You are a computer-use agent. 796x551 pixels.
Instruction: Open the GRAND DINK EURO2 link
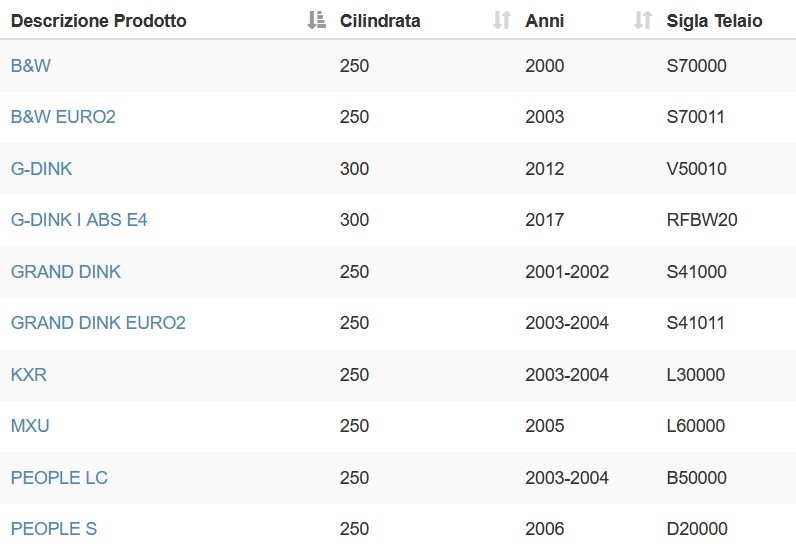click(x=98, y=323)
